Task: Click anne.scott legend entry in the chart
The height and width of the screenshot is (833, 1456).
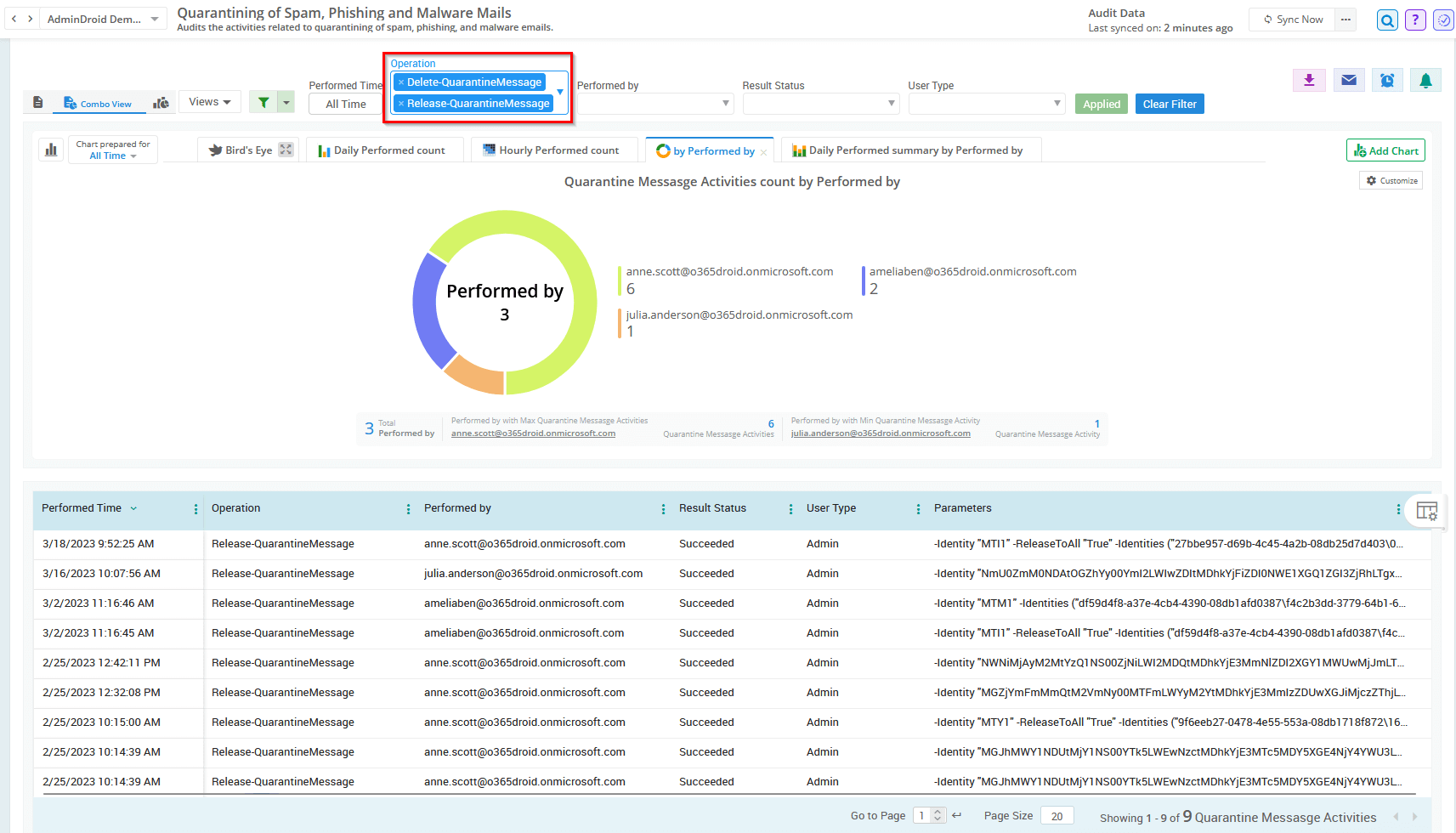Action: [x=728, y=280]
